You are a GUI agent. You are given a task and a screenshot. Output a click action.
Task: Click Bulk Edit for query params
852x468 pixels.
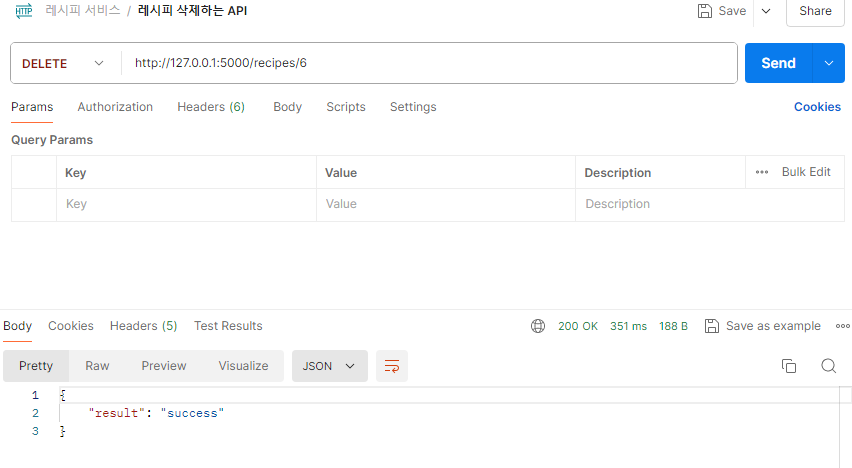click(806, 172)
